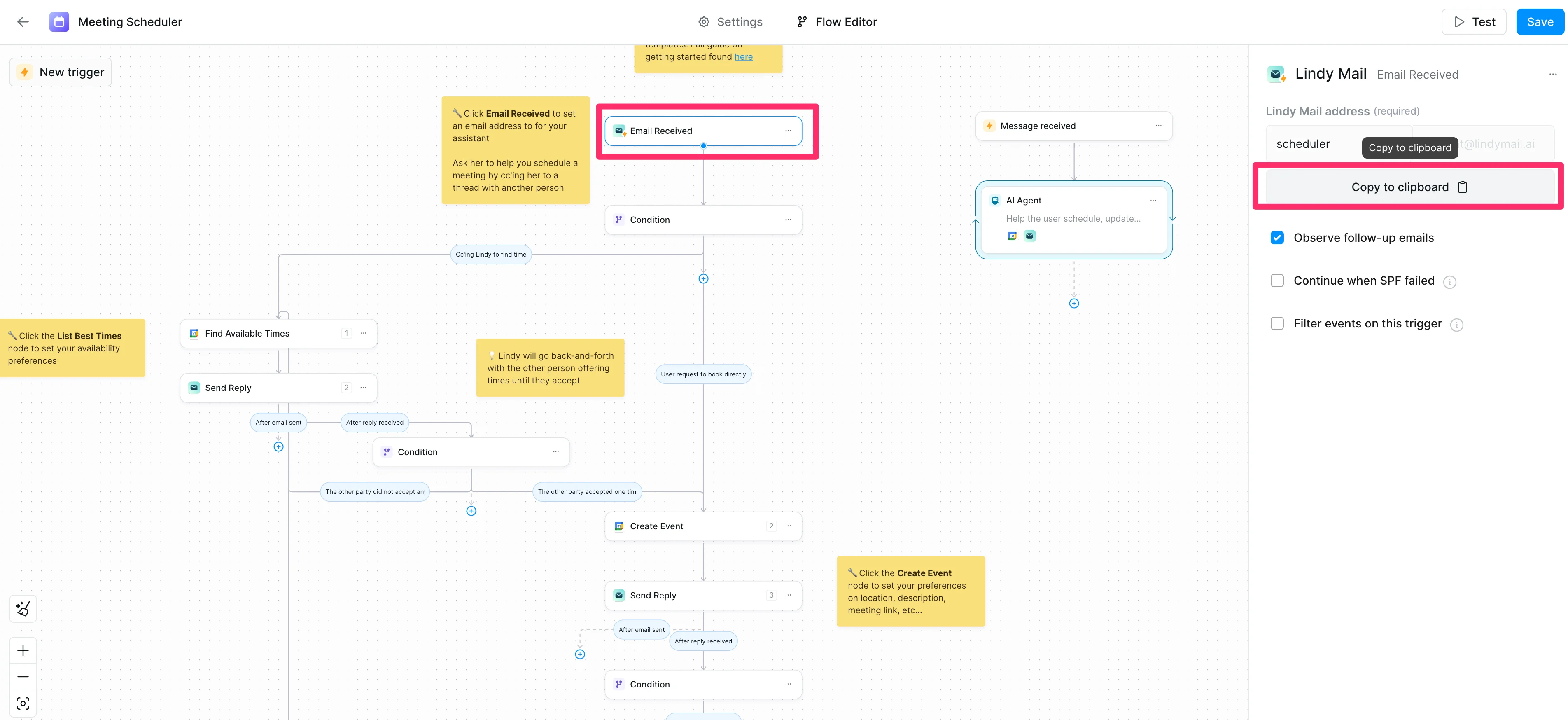The image size is (1568, 720).
Task: Click the fit-to-view focus icon
Action: point(23,704)
